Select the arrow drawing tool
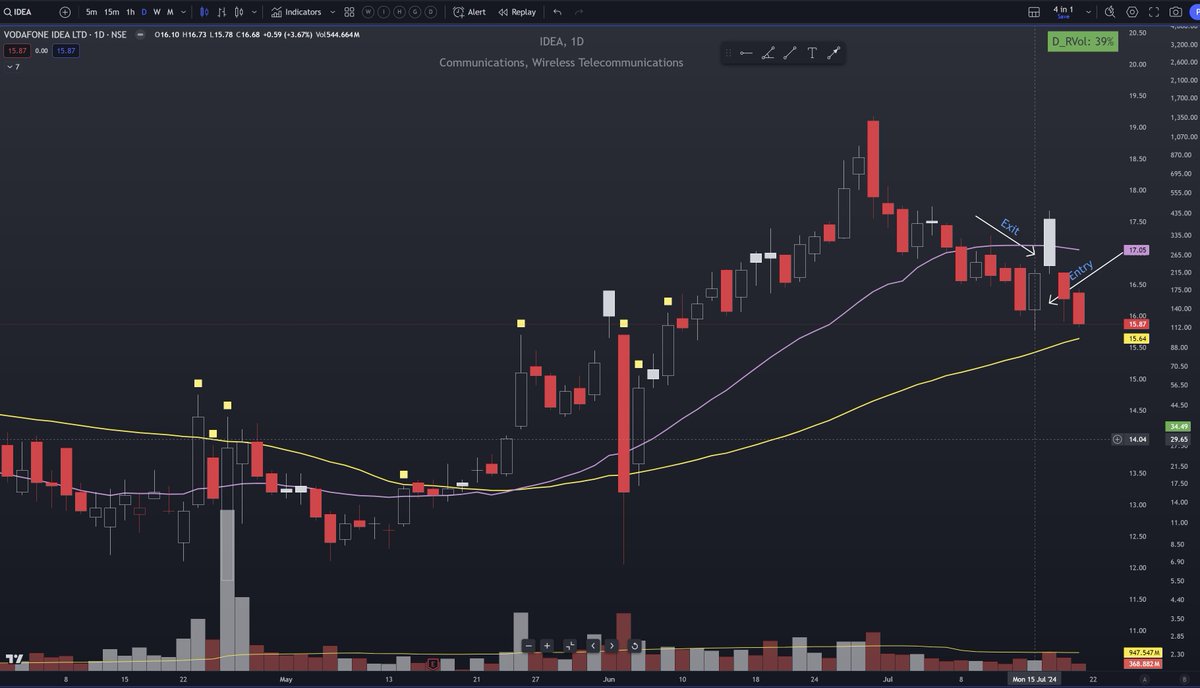Screen dimensions: 1200x688 834,53
